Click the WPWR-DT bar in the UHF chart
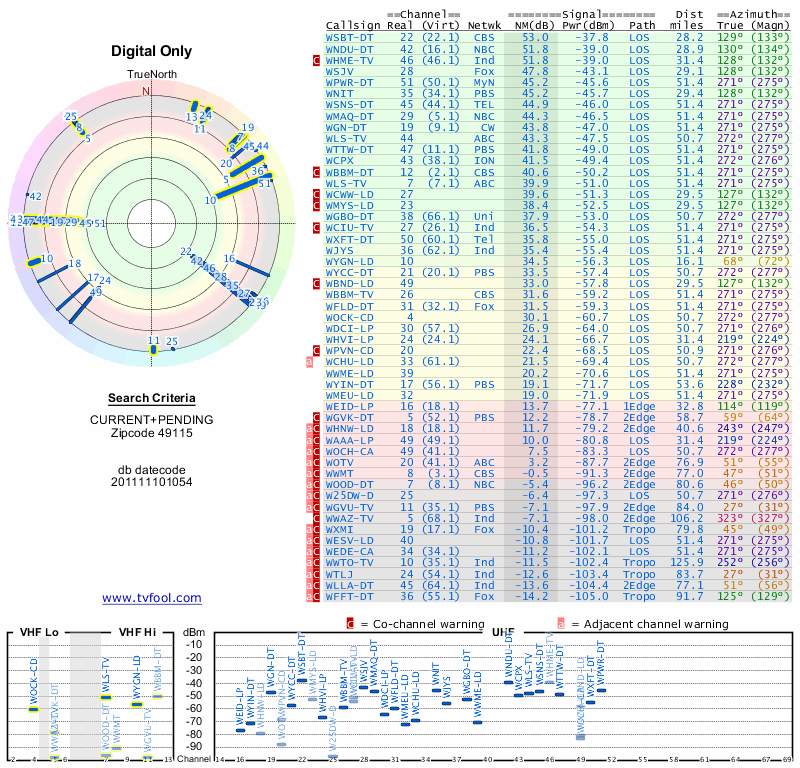 [x=602, y=690]
